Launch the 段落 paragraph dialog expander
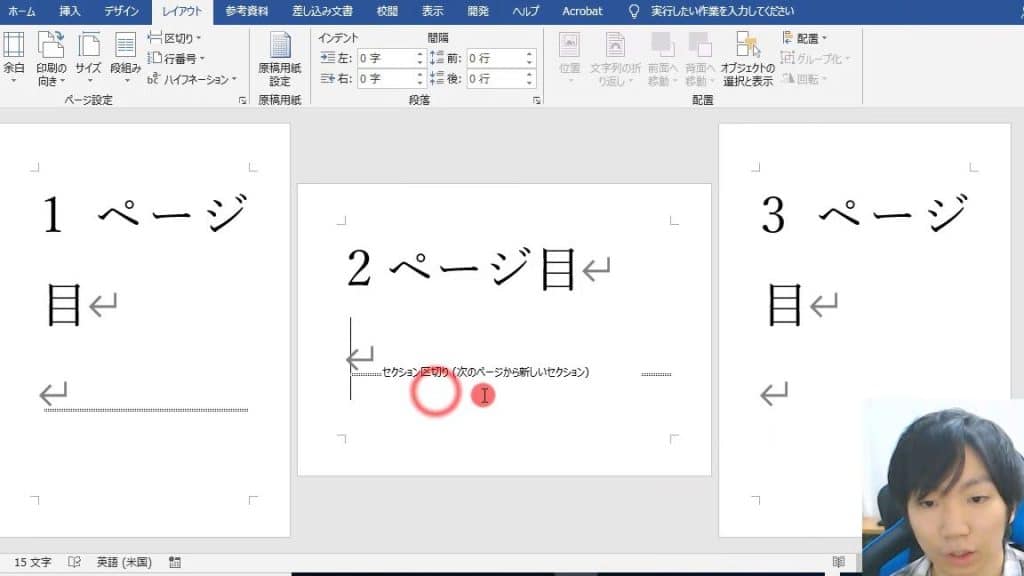1024x576 pixels. [537, 101]
